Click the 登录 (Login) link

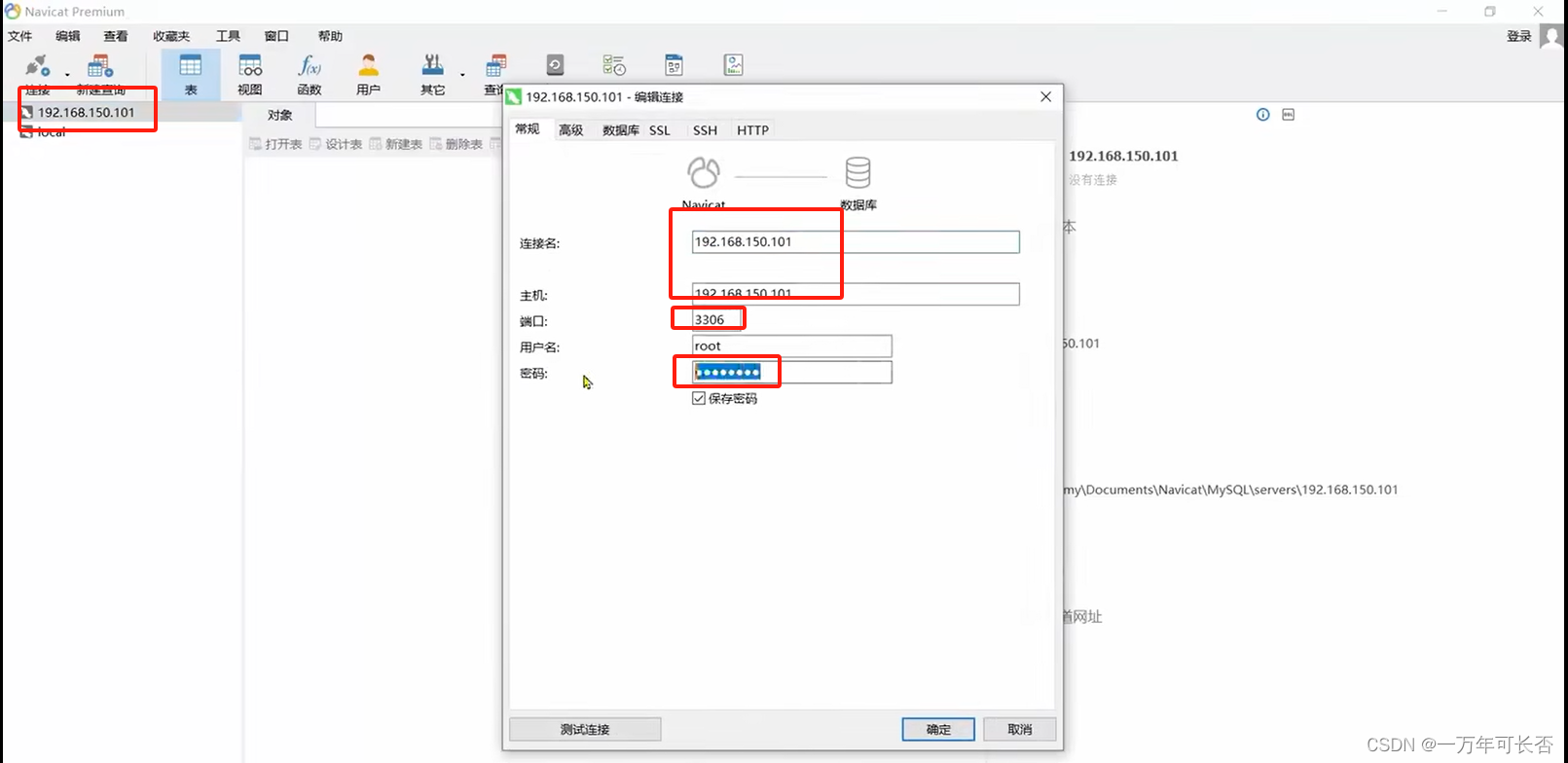coord(1518,36)
